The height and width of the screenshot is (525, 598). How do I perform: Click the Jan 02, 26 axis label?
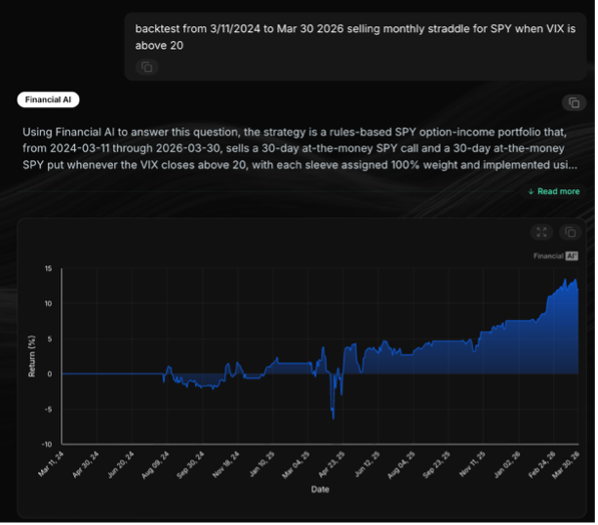pyautogui.click(x=507, y=464)
